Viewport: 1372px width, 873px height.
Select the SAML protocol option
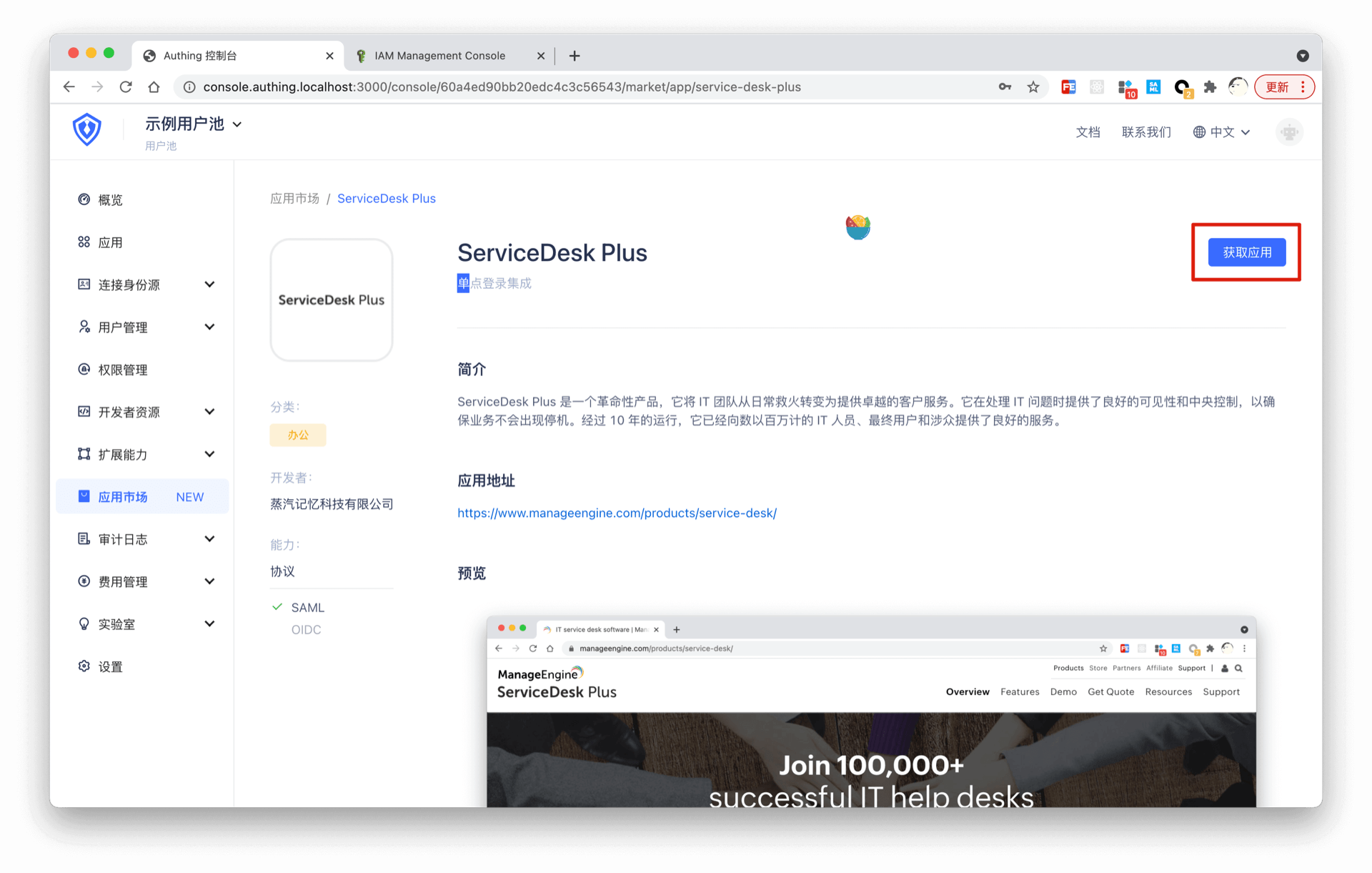pyautogui.click(x=307, y=607)
